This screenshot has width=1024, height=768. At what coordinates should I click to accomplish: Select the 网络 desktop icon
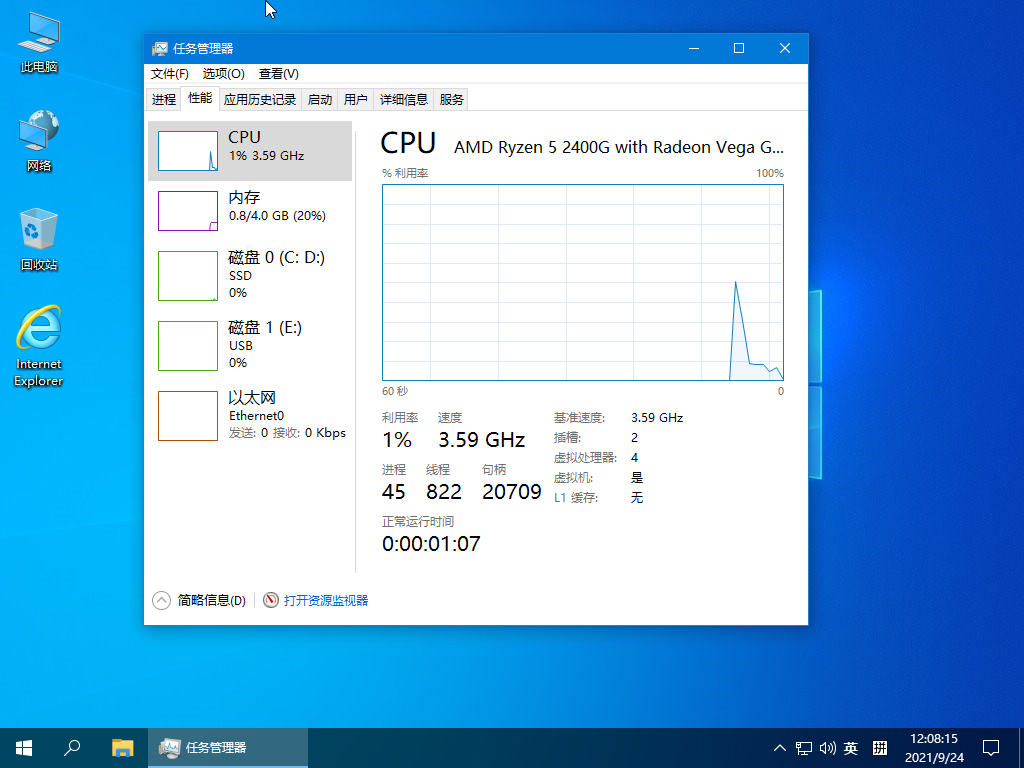(x=39, y=141)
